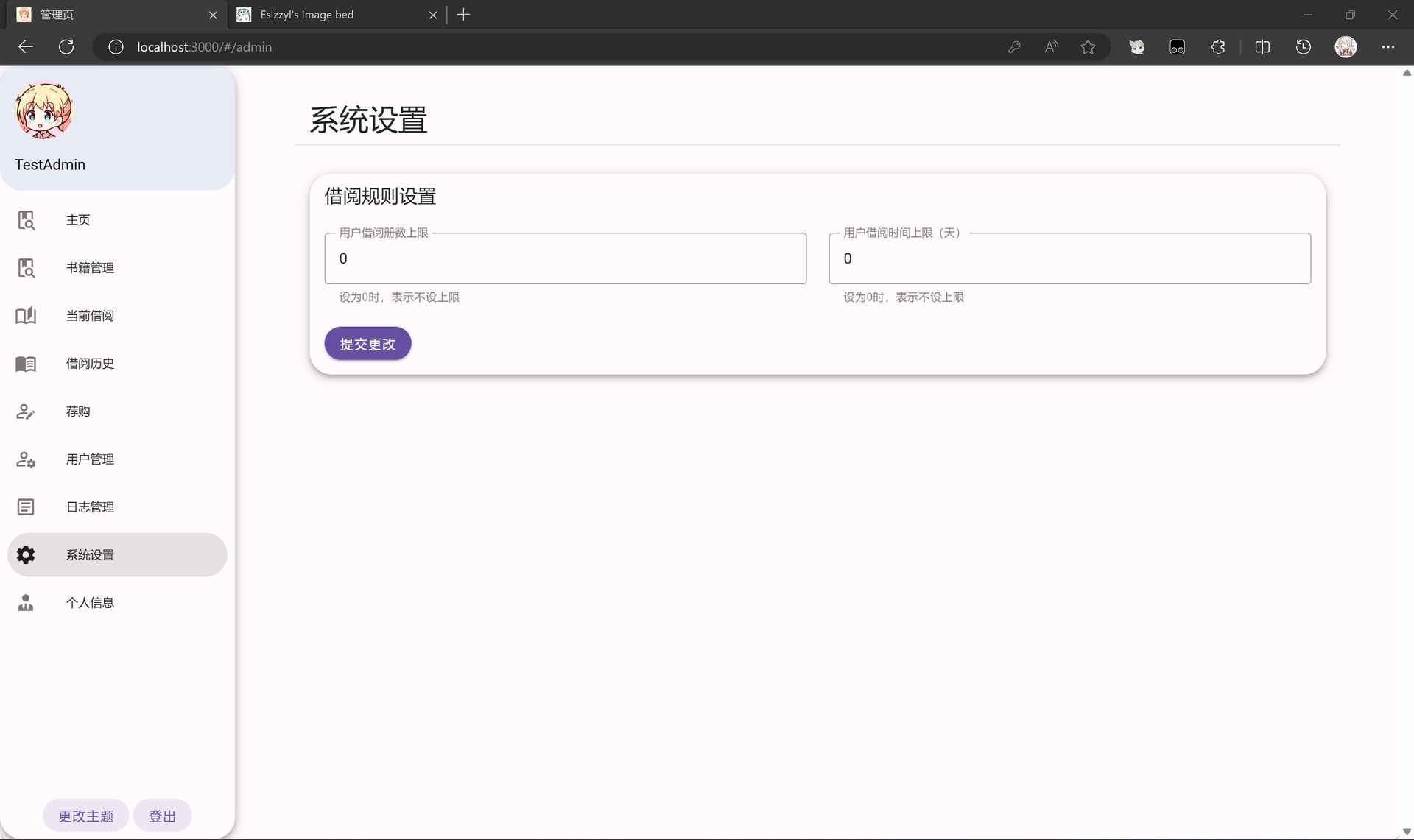Image resolution: width=1414 pixels, height=840 pixels.
Task: Click the scrollbar up arrow
Action: point(1406,72)
